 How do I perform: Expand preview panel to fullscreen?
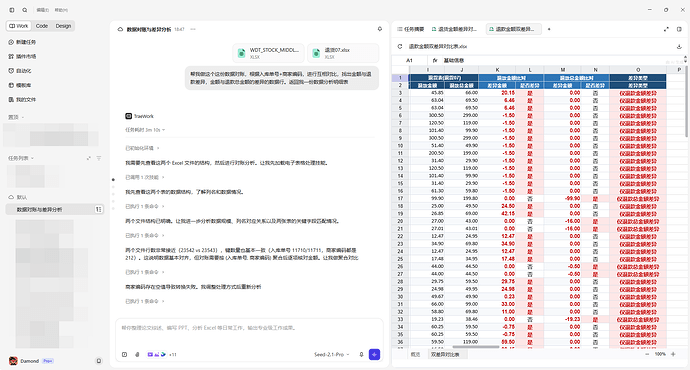[666, 29]
